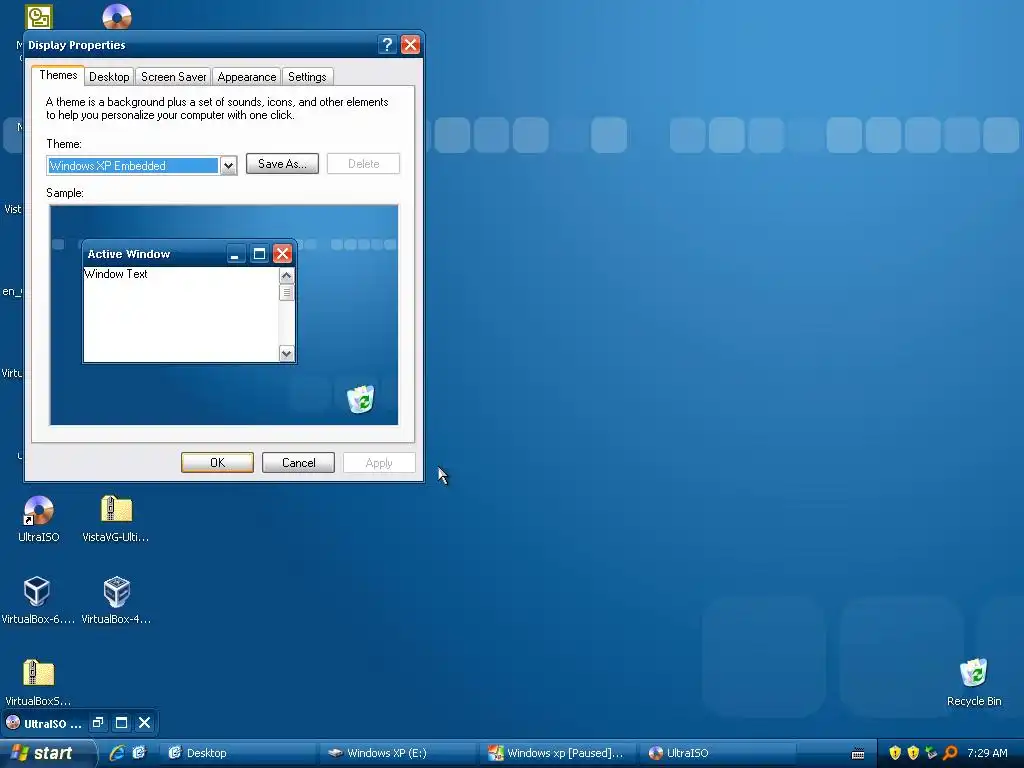Restore the minimized UltraISO window

coord(98,722)
